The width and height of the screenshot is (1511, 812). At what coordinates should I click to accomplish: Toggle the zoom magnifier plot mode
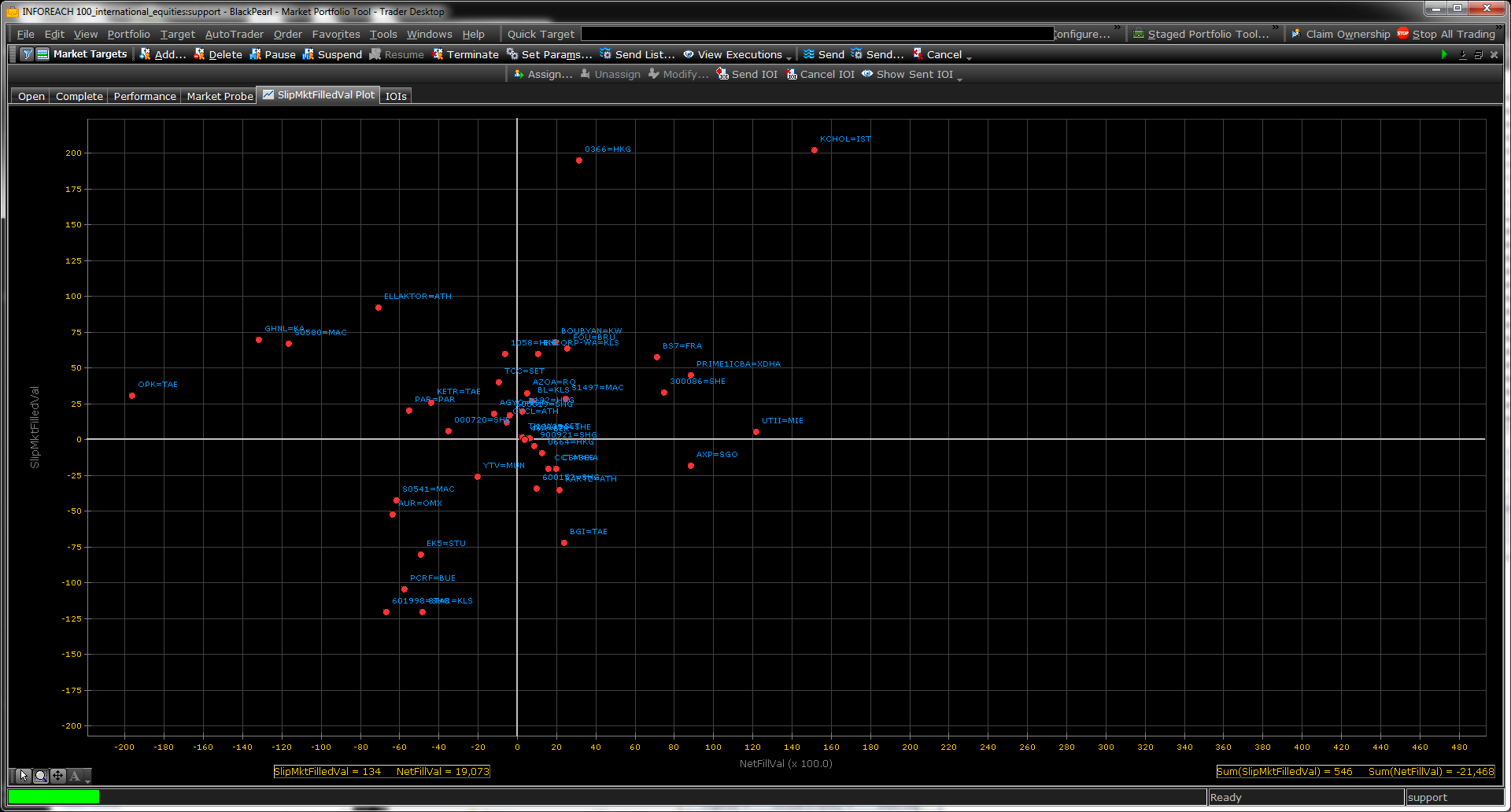[41, 776]
